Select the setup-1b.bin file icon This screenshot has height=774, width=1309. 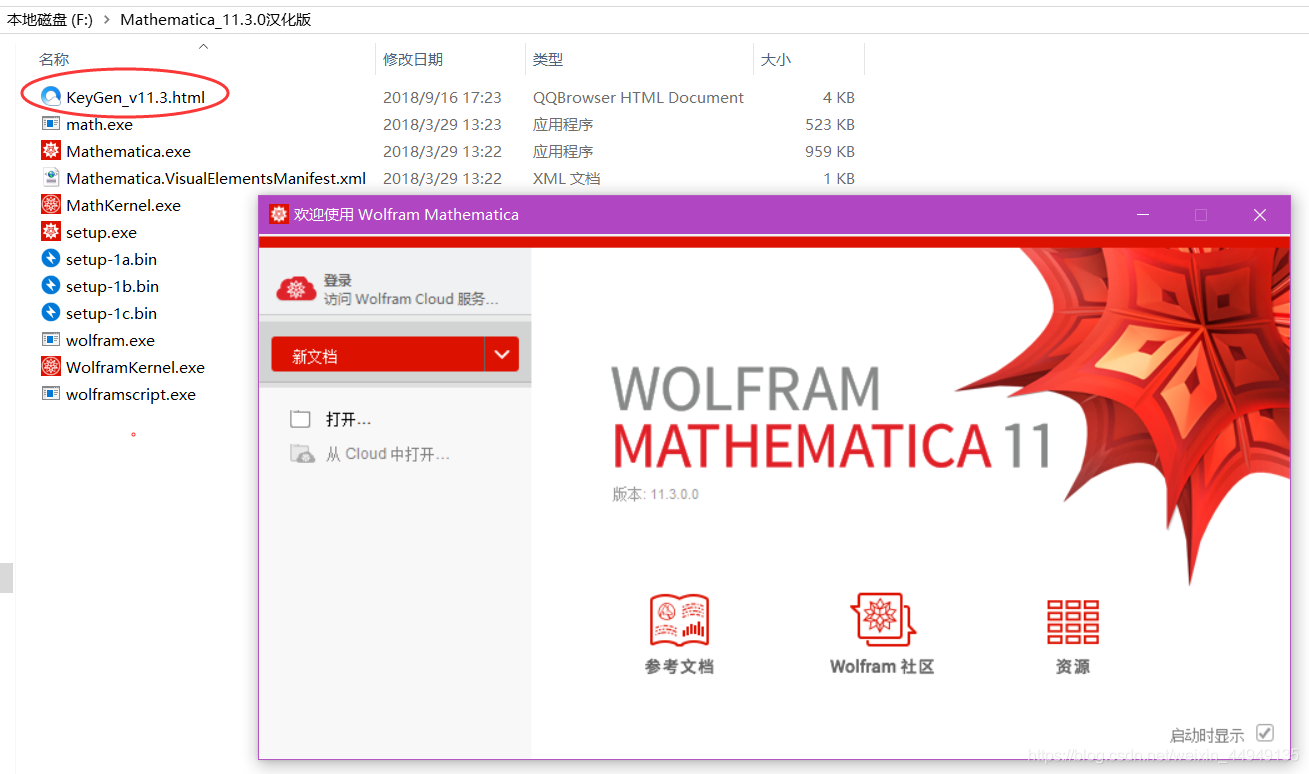coord(51,286)
